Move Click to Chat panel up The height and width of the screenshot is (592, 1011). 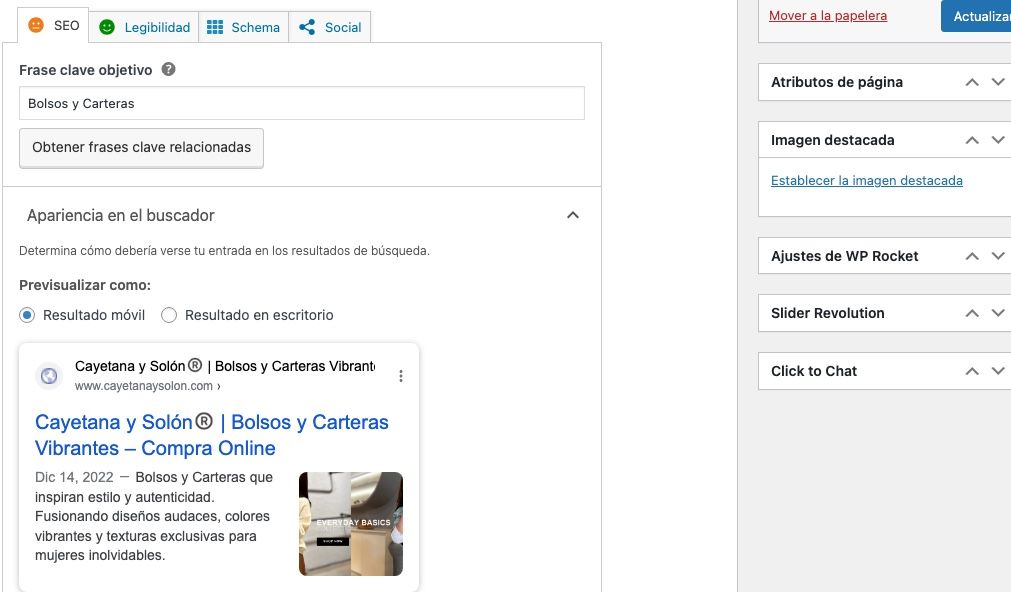point(972,371)
